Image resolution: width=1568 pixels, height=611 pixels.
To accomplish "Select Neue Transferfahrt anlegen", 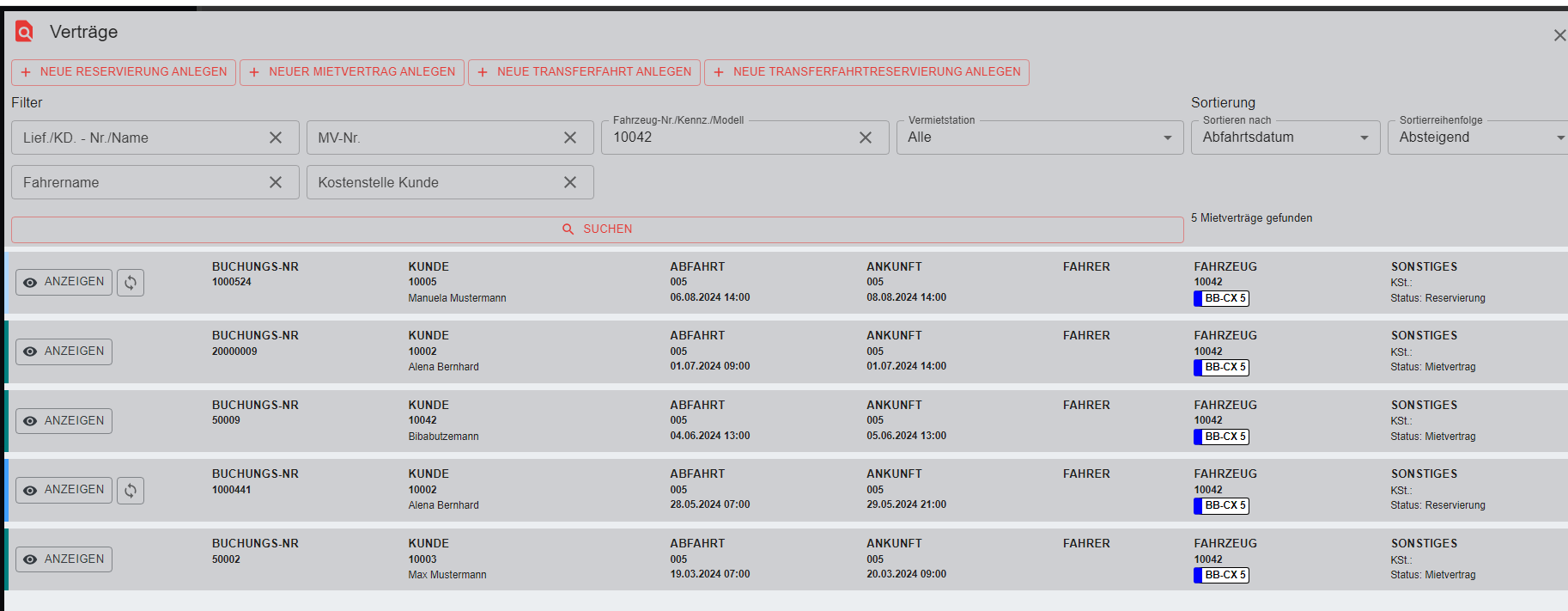I will coord(584,72).
